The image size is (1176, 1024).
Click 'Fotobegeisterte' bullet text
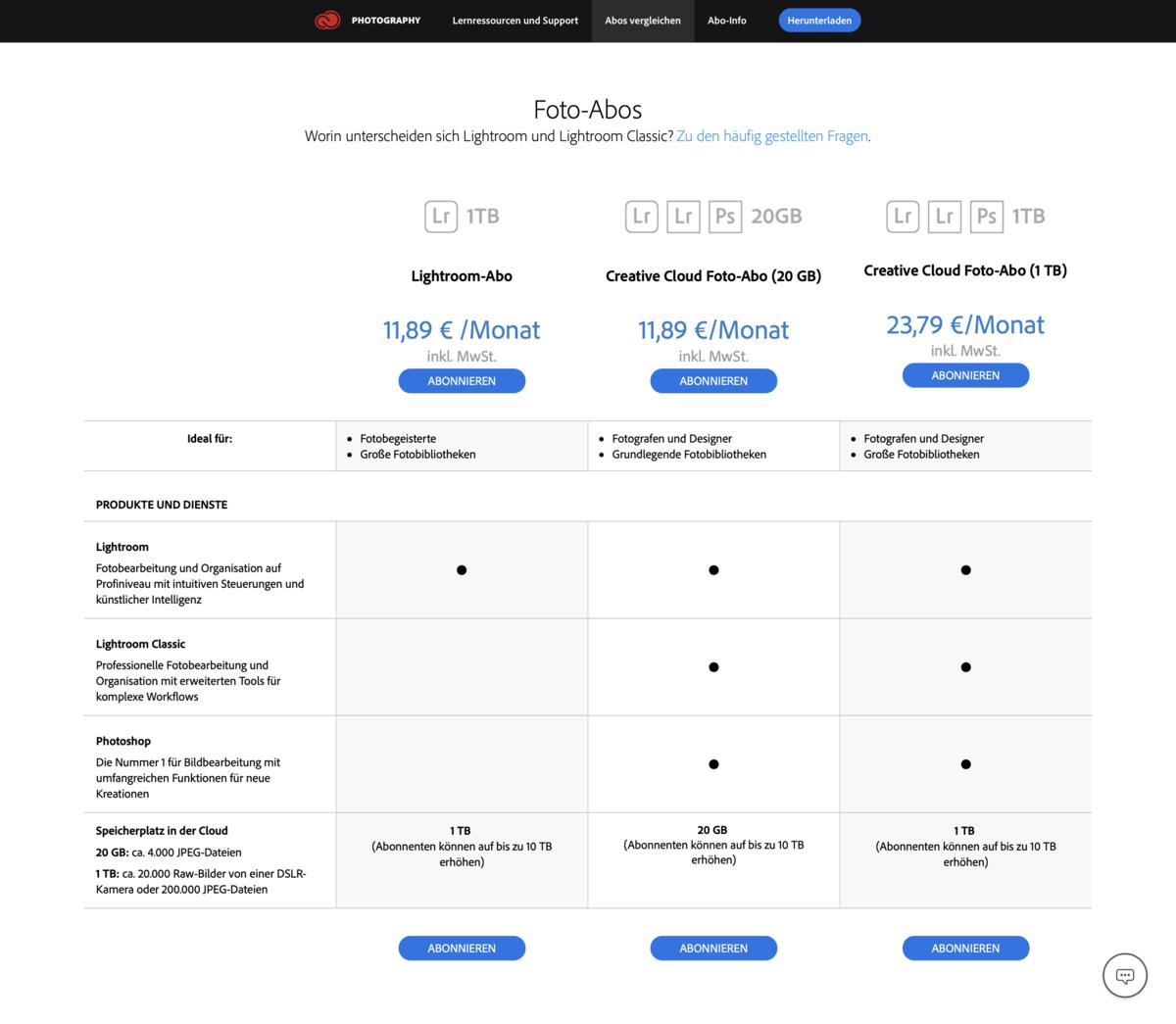pyautogui.click(x=398, y=439)
